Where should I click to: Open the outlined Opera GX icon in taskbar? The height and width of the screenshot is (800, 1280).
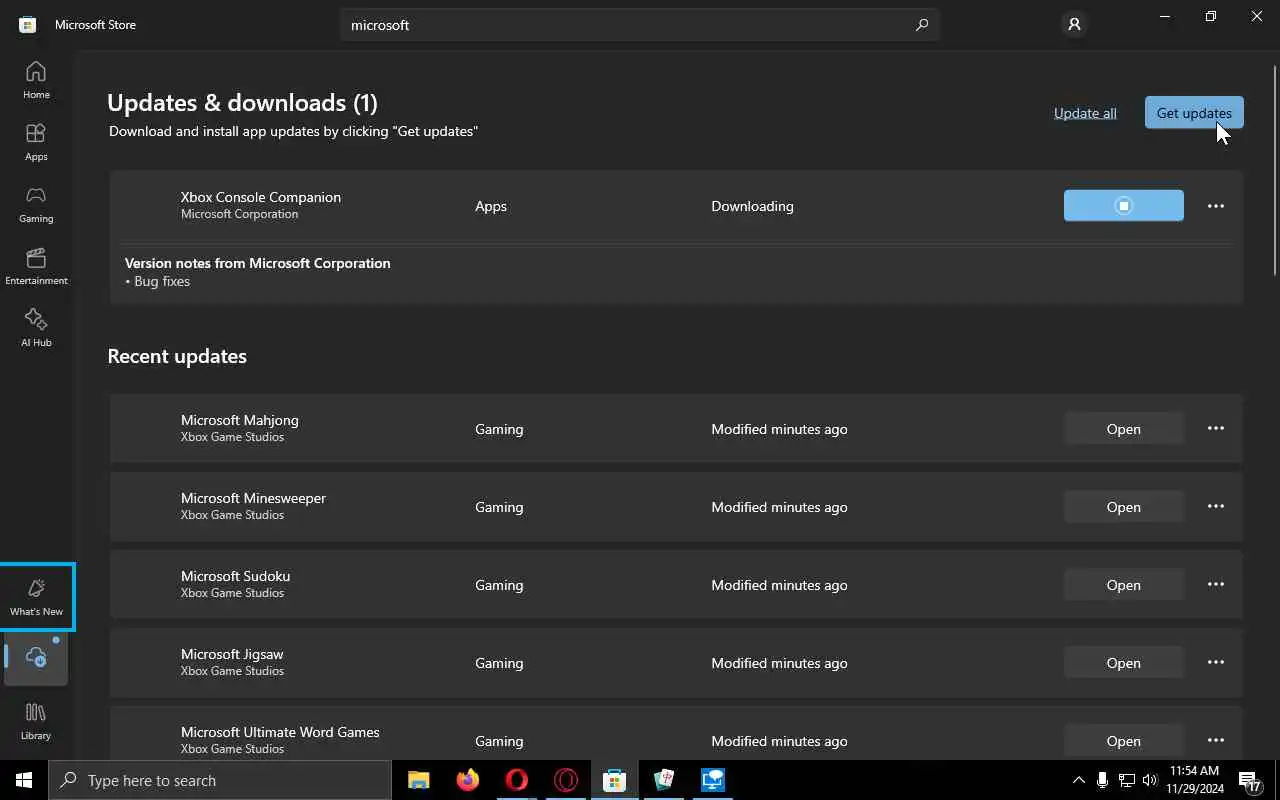[x=565, y=780]
